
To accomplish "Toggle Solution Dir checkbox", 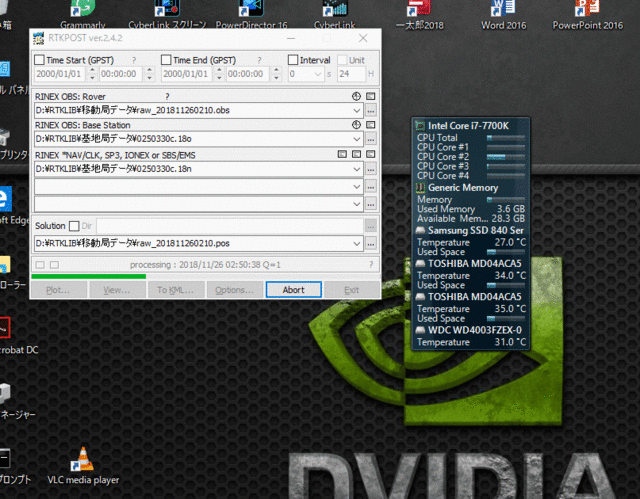I will coord(74,226).
